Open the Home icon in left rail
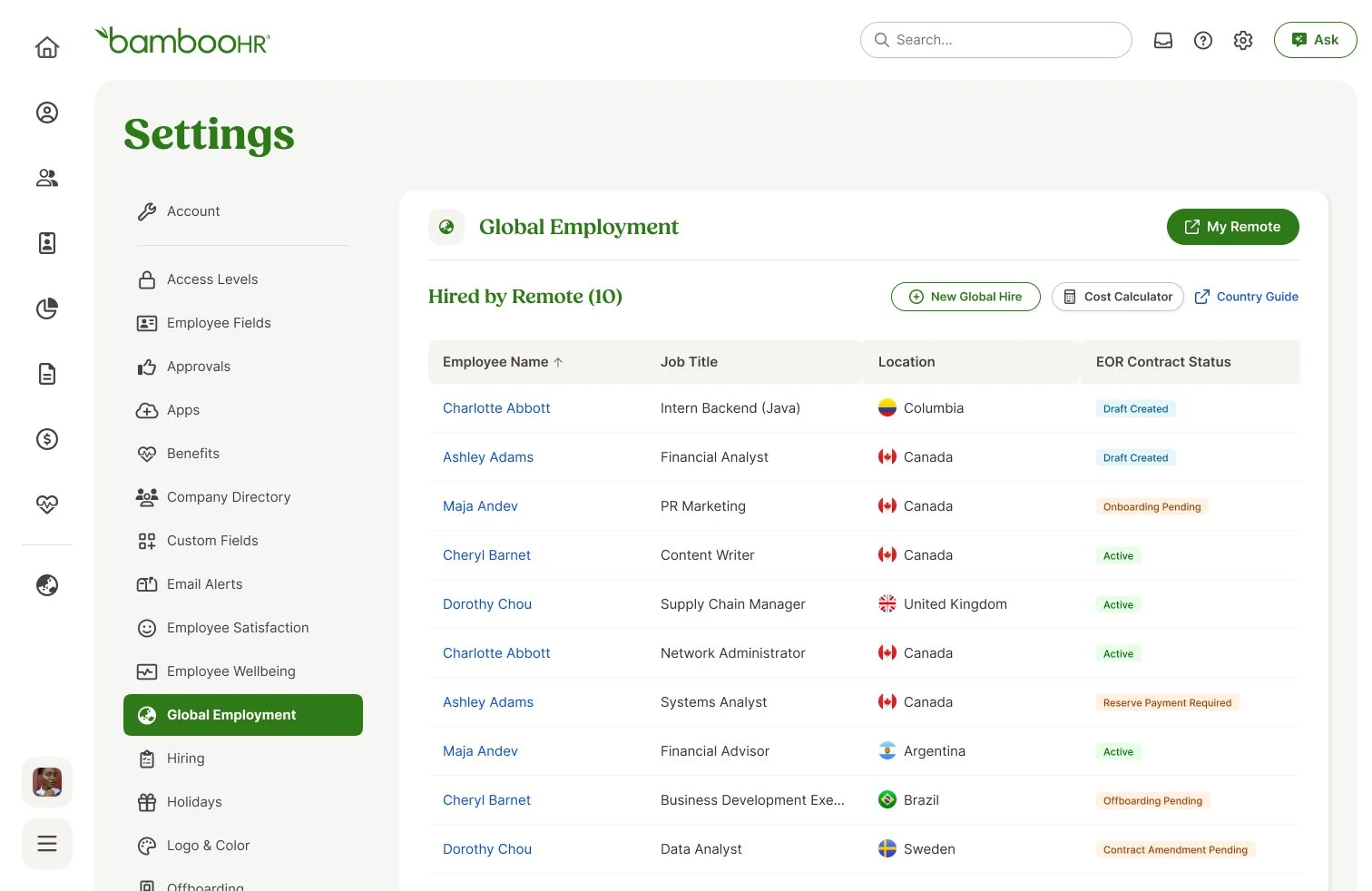This screenshot has height=891, width=1372. (x=47, y=47)
